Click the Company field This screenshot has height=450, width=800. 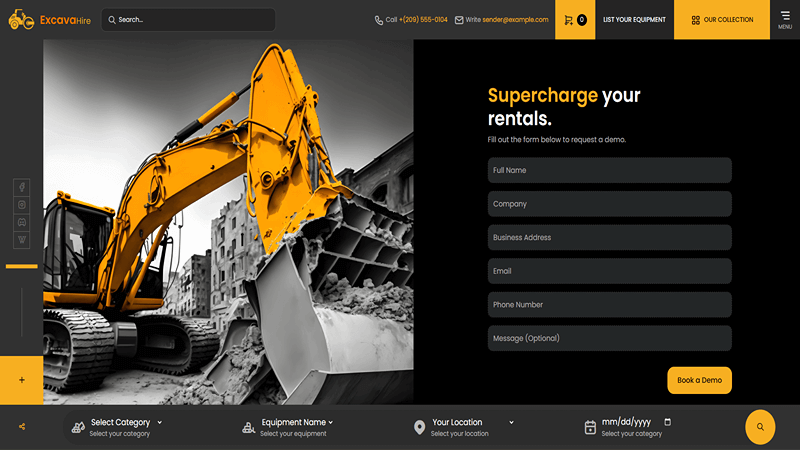(609, 204)
